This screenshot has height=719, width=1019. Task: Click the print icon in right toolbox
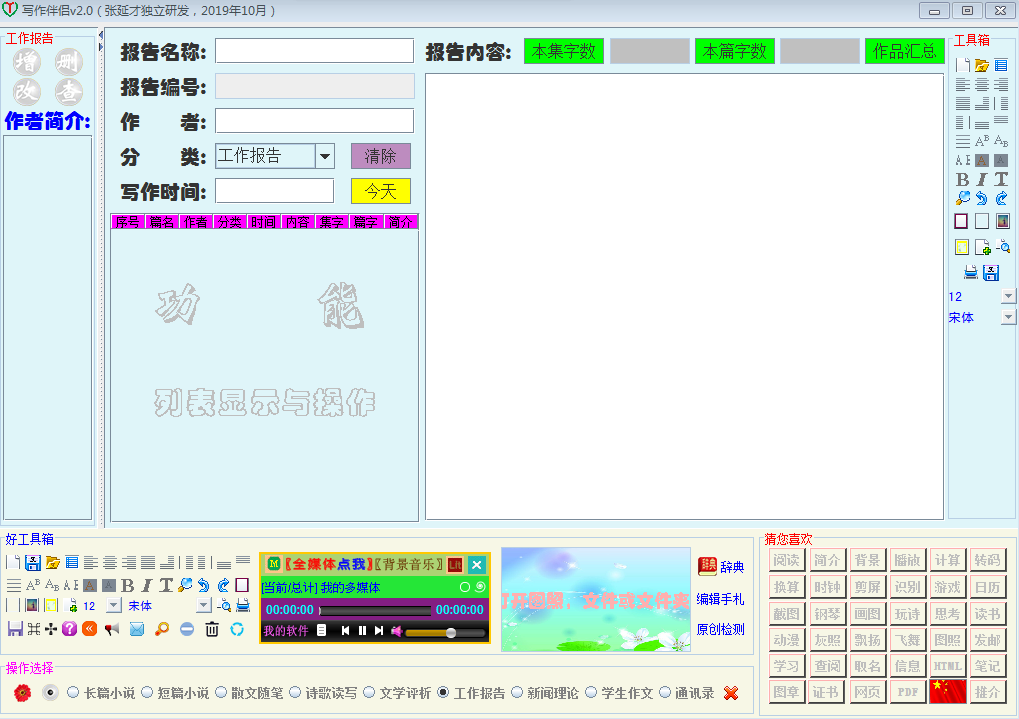971,272
